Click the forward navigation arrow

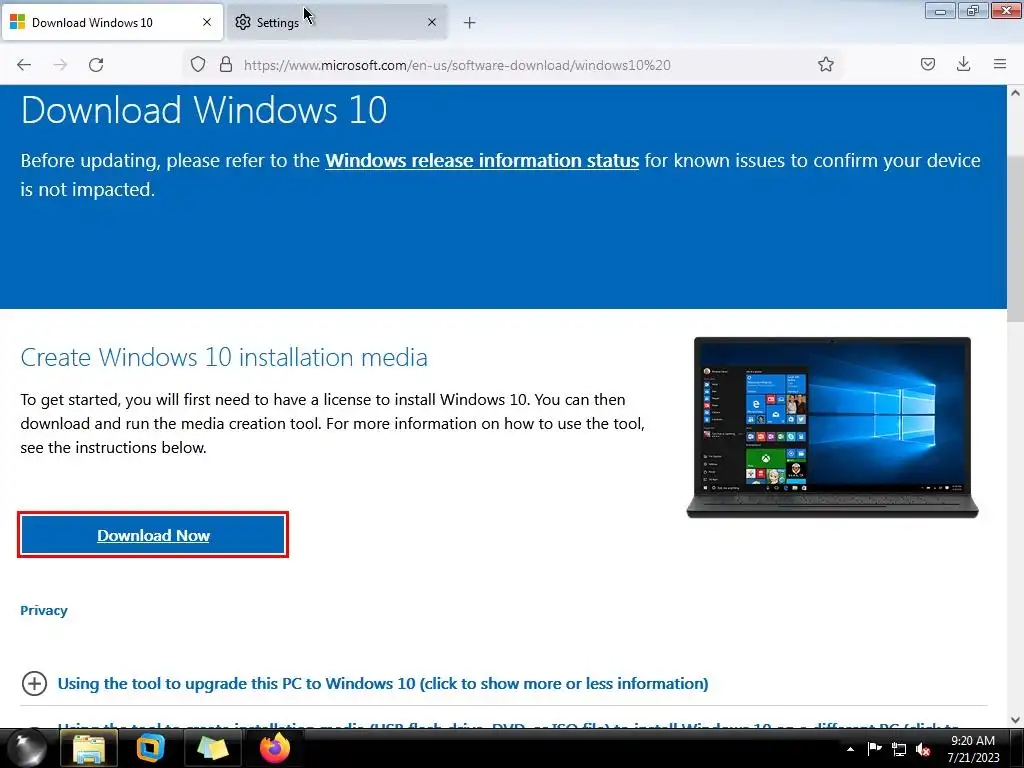click(60, 65)
